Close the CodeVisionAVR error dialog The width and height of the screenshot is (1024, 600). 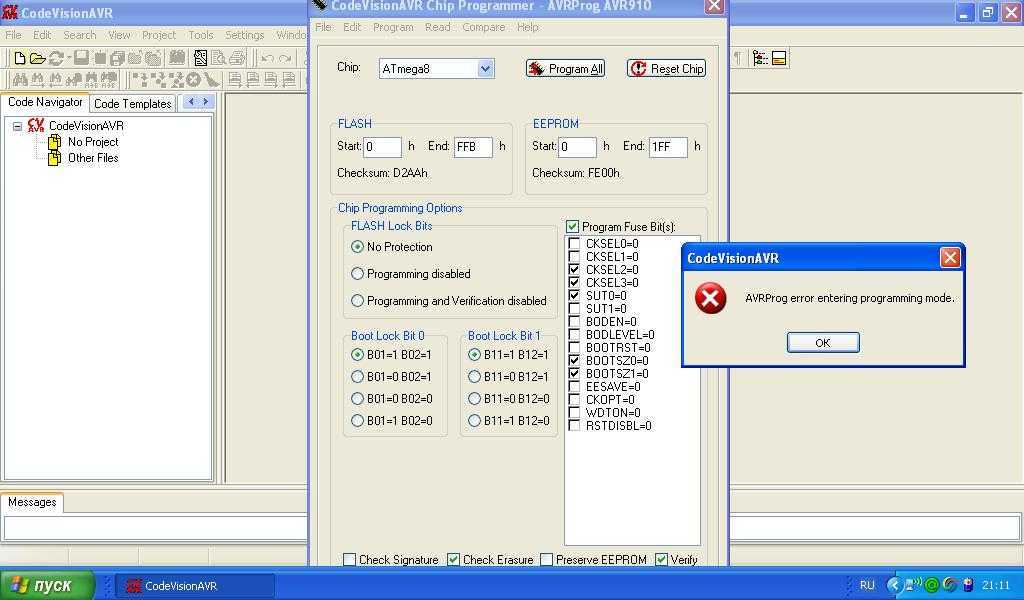950,258
